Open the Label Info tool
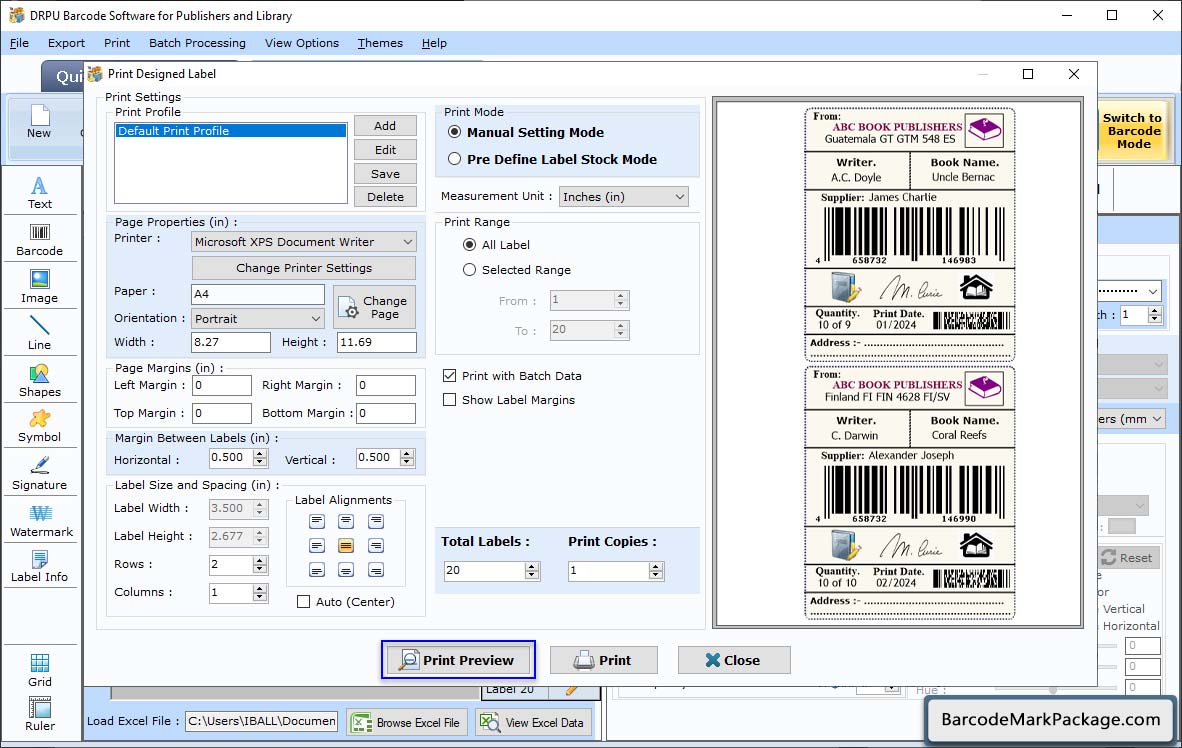 coord(39,566)
